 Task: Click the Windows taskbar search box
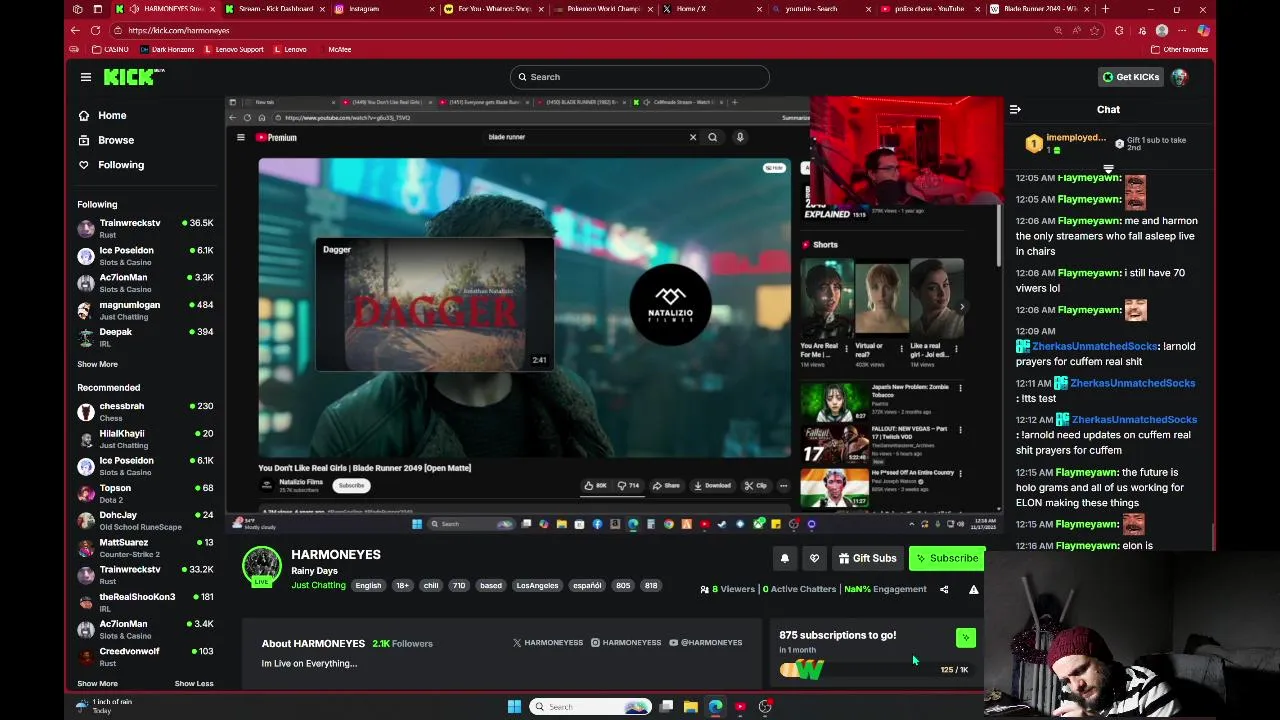[x=590, y=707]
